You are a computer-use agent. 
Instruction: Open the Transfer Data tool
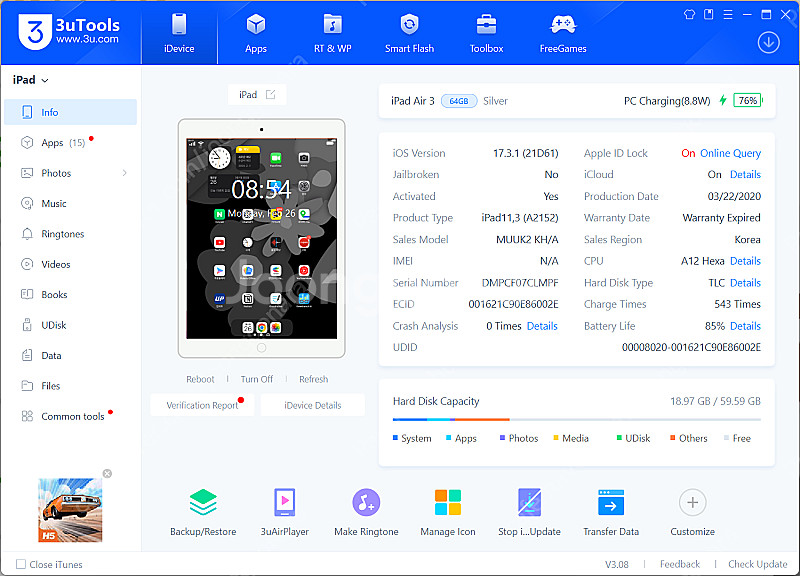coord(611,512)
